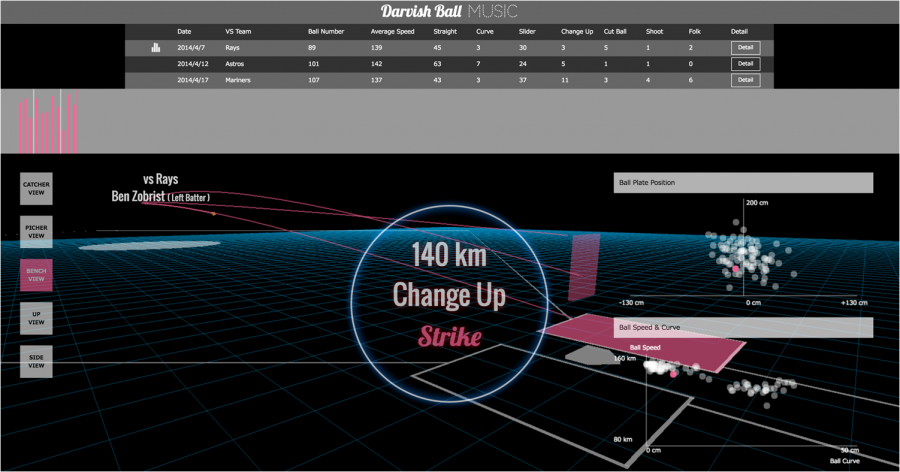Select the 2014/4/12 Astros row

tap(448, 64)
